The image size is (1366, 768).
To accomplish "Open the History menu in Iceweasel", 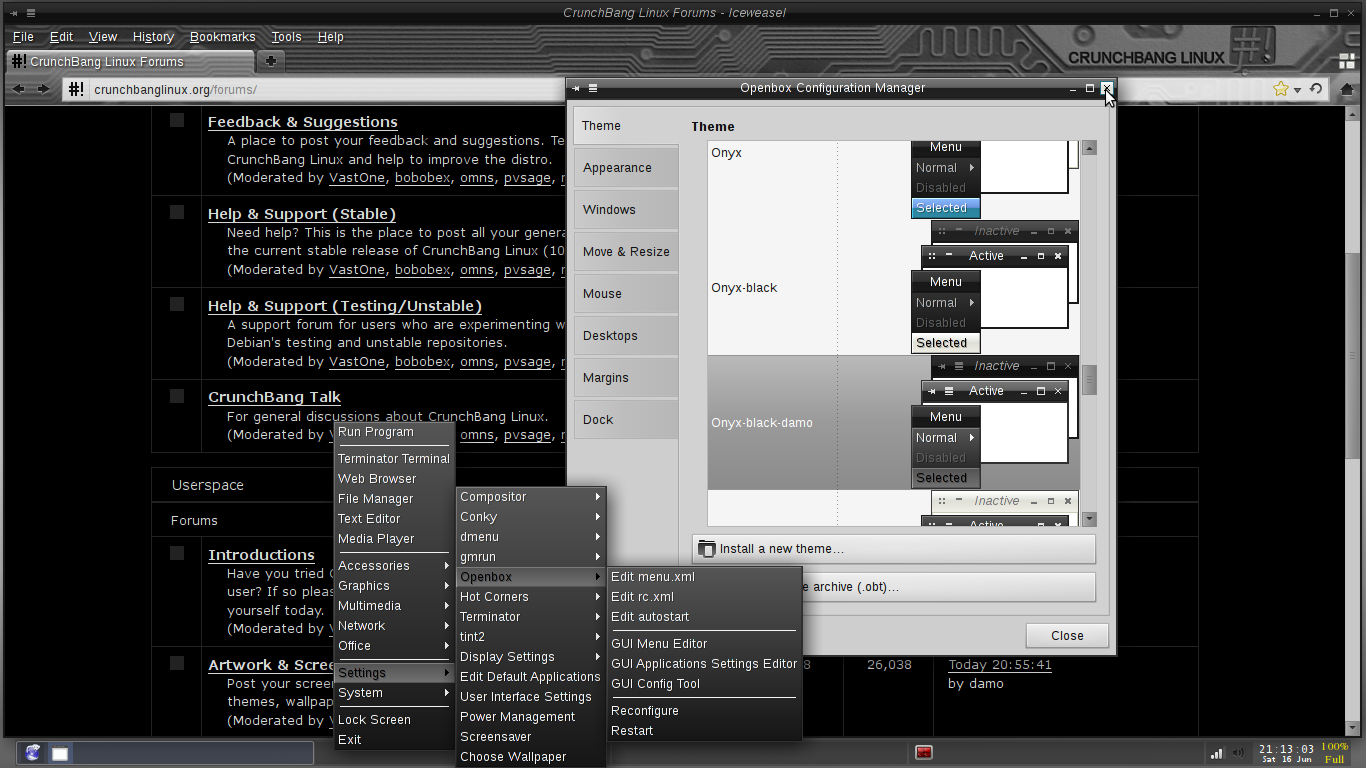I will coord(153,37).
